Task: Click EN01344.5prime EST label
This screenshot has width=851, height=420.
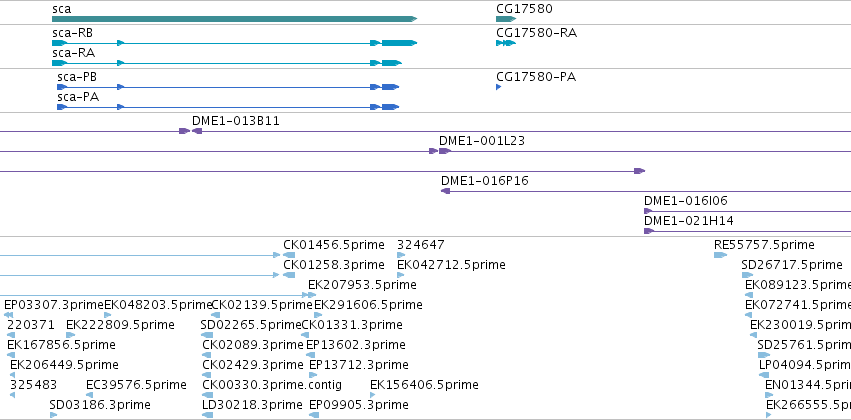Action: coord(808,385)
